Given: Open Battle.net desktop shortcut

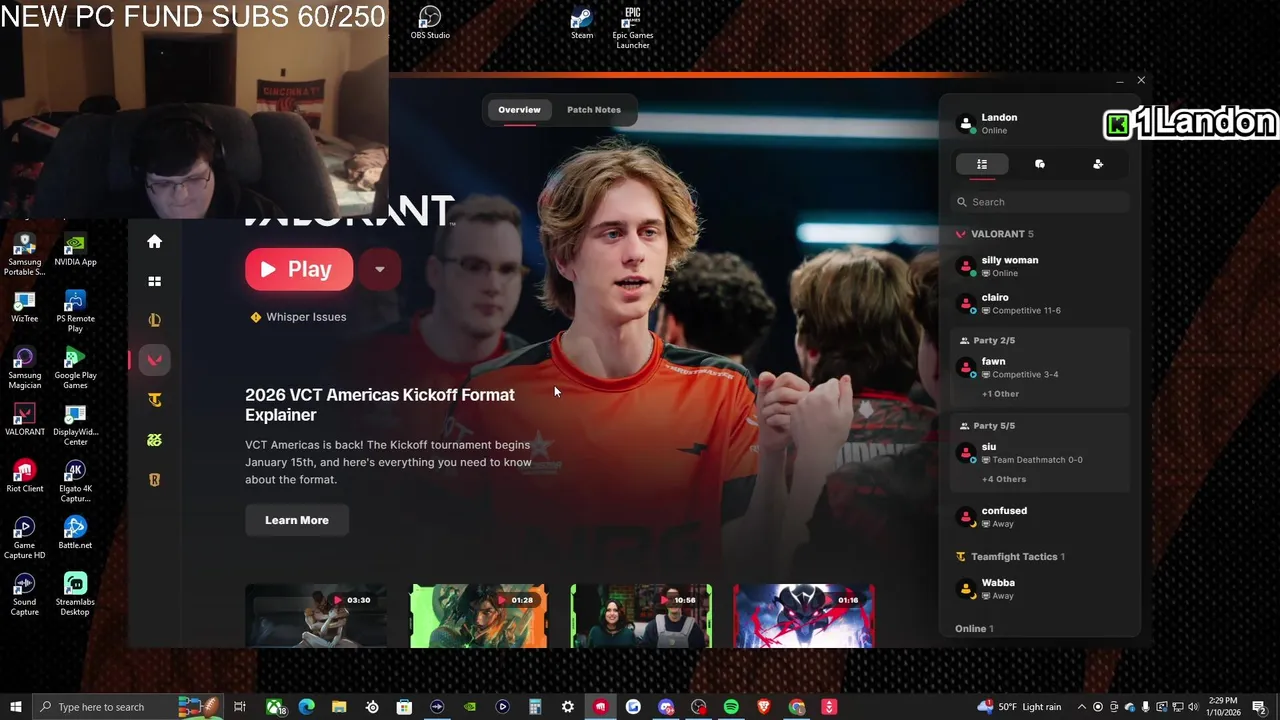Looking at the screenshot, I should pyautogui.click(x=75, y=534).
